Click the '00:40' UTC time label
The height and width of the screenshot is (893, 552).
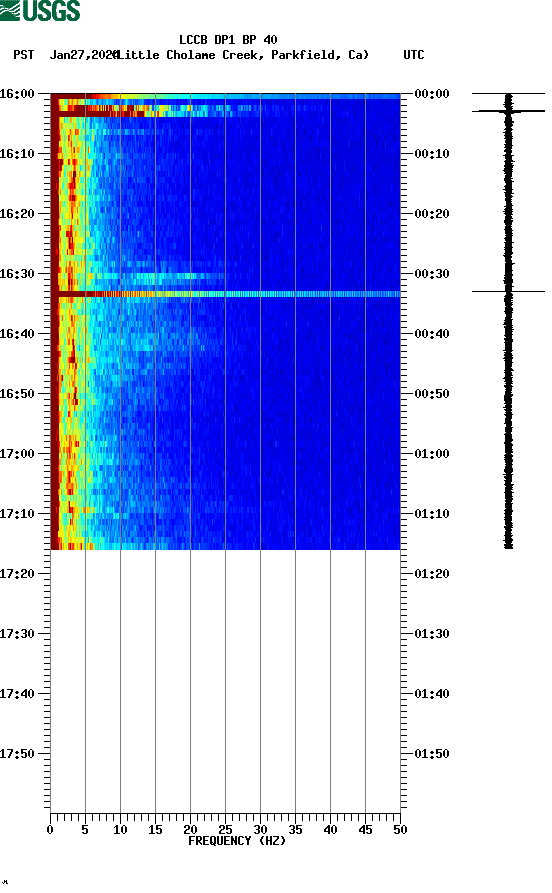(x=432, y=334)
